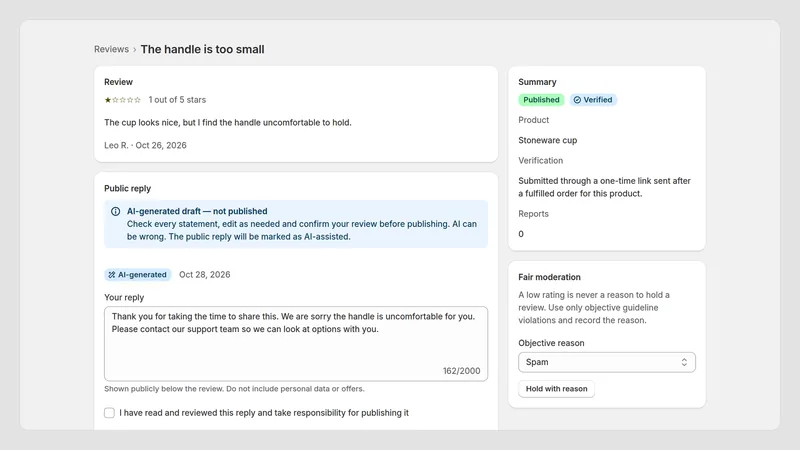The height and width of the screenshot is (450, 800).
Task: Click the page title 'The handle is too small'
Action: [203, 49]
